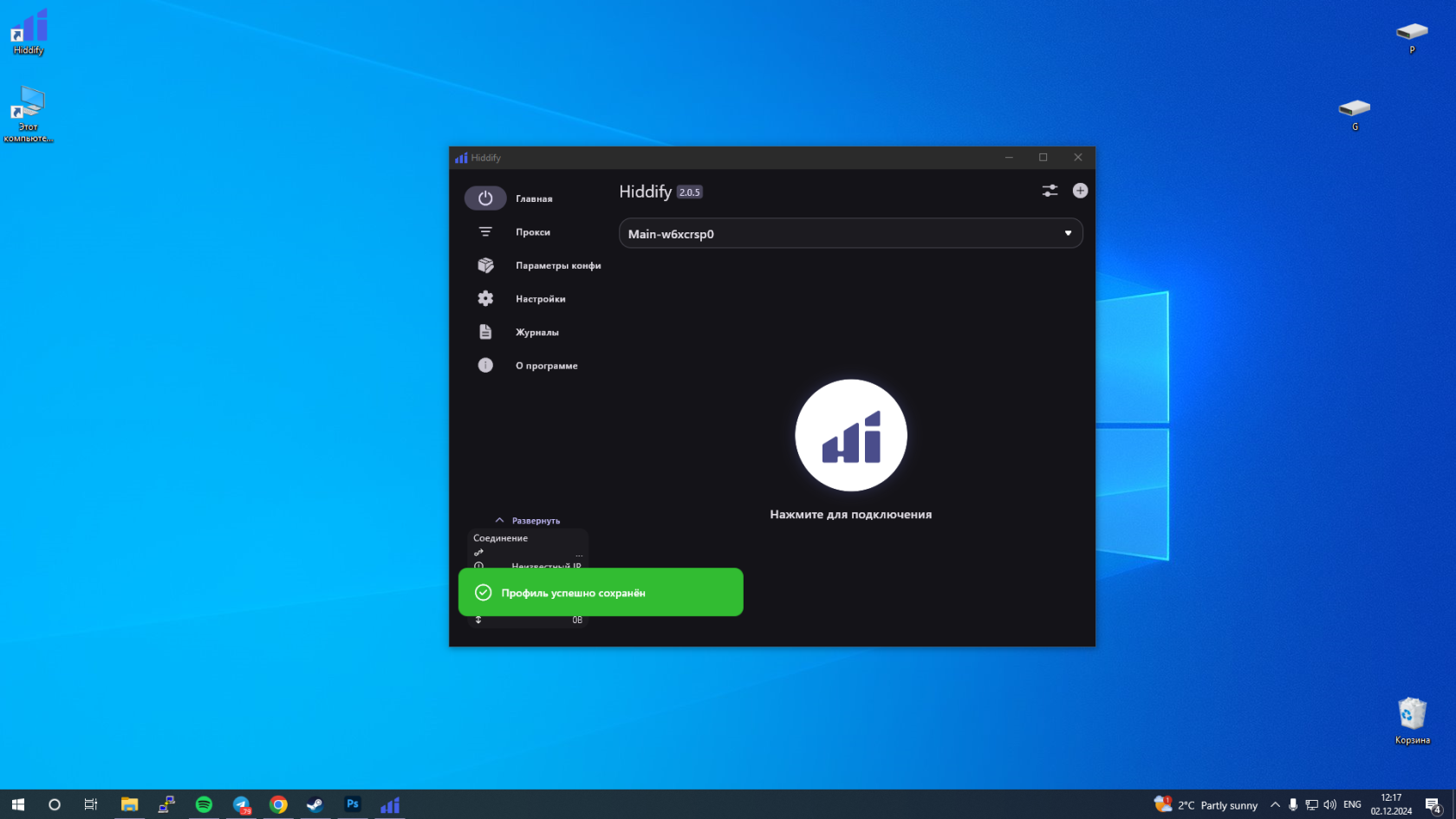
Task: Click the big Hiddify connect button
Action: tap(851, 435)
